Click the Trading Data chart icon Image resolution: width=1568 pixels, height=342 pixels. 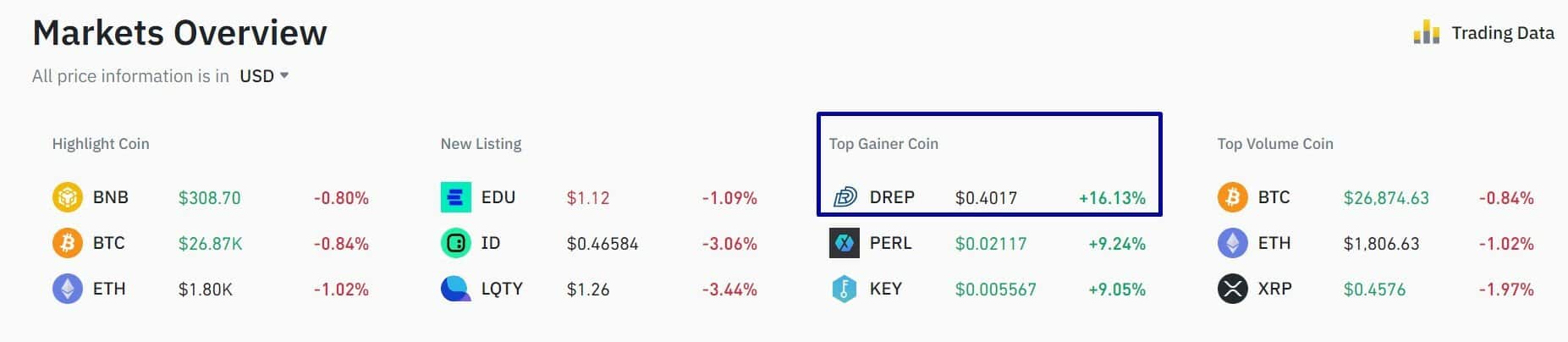(1426, 33)
